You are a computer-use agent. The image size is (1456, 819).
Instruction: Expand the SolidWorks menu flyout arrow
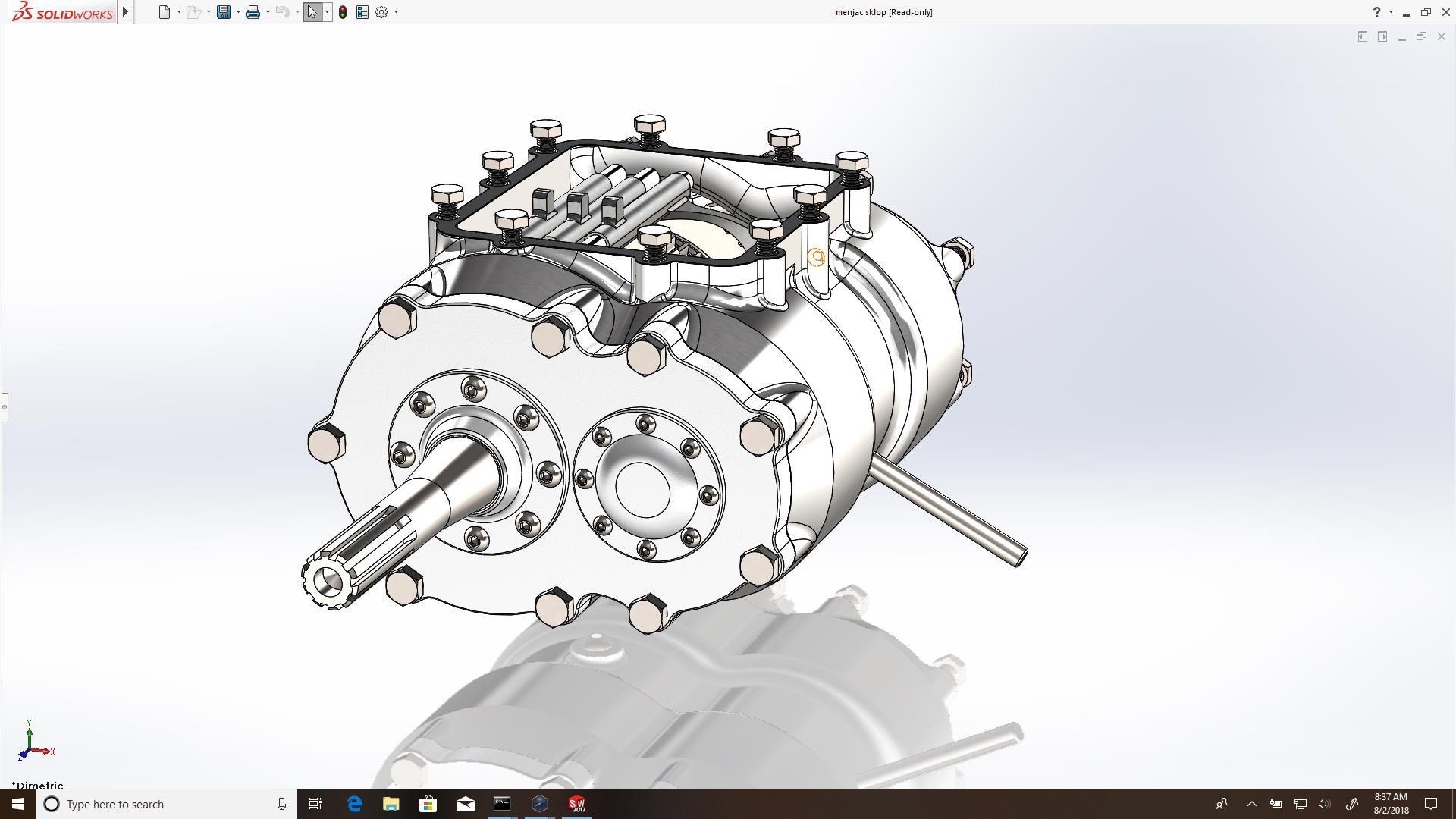pyautogui.click(x=126, y=12)
